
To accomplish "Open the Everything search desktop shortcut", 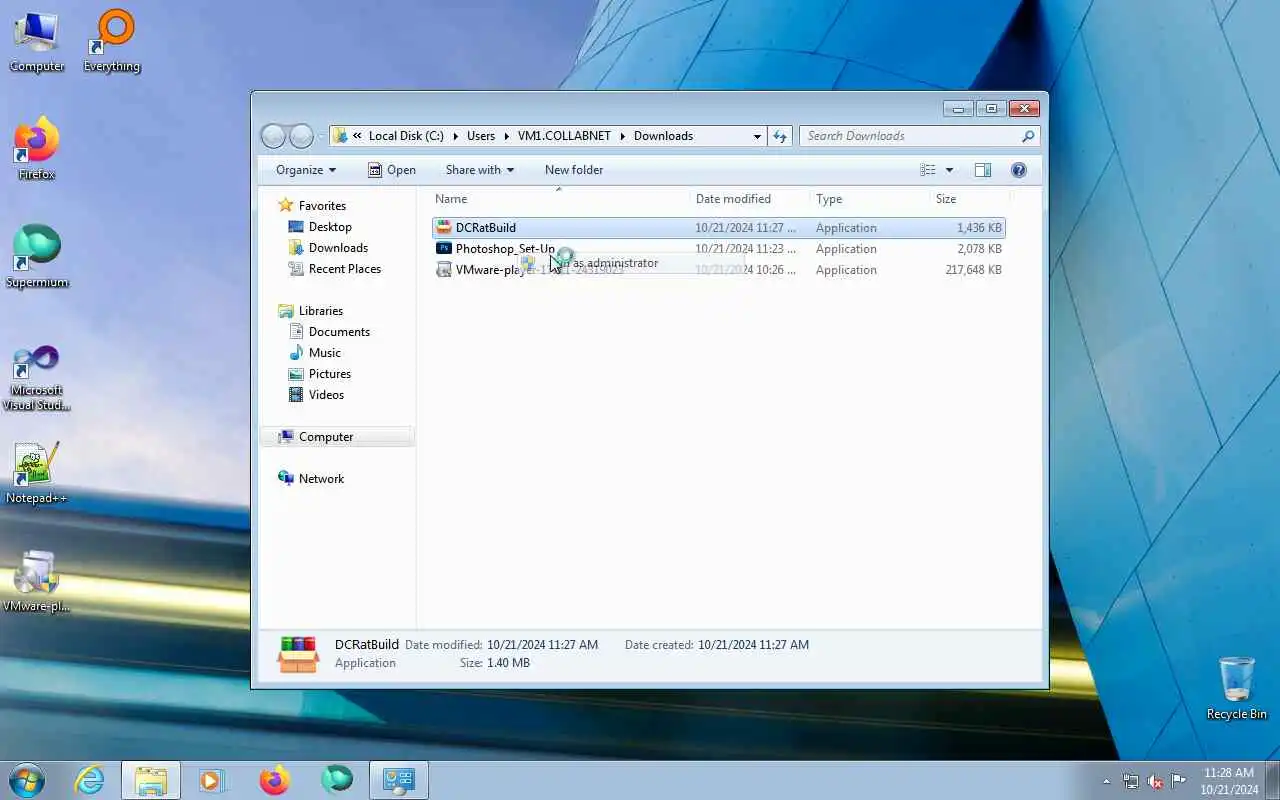I will click(x=112, y=43).
